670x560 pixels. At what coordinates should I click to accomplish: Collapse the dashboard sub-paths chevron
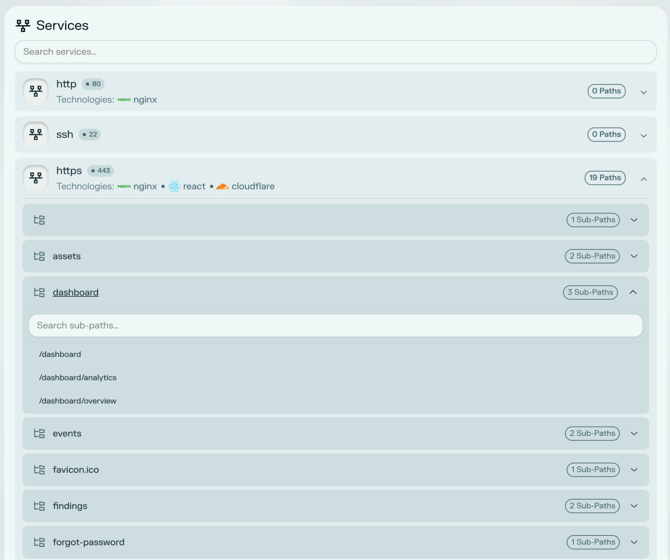click(633, 292)
